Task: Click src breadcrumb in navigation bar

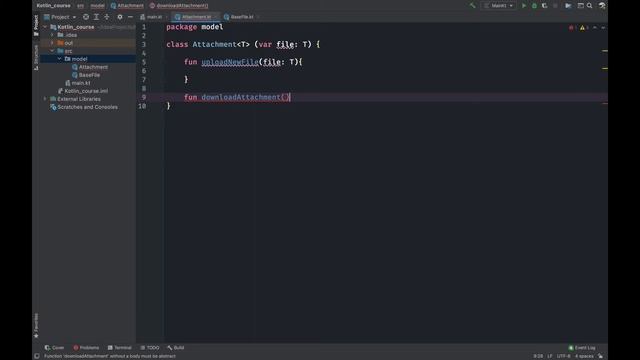Action: point(80,6)
